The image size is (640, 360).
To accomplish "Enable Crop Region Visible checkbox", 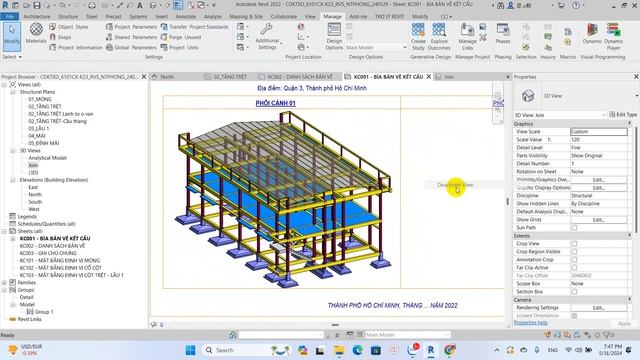I will pyautogui.click(x=574, y=251).
